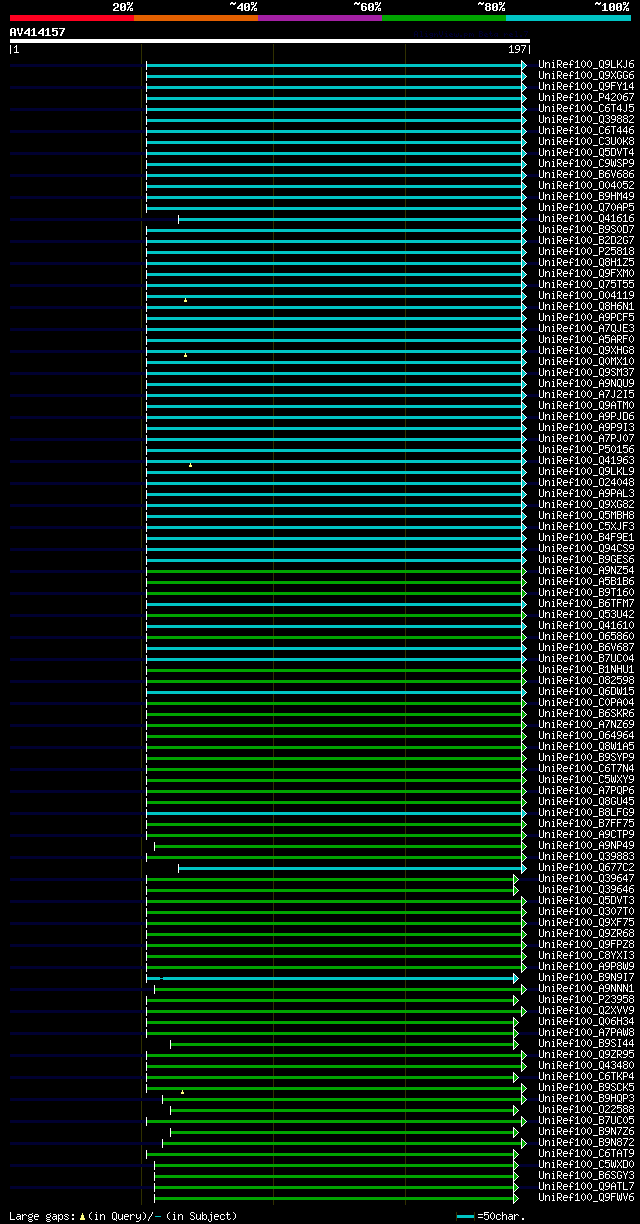The image size is (640, 1224).
Task: Select the UniRef100_Q9LKL9 label
Action: pyautogui.click(x=586, y=471)
